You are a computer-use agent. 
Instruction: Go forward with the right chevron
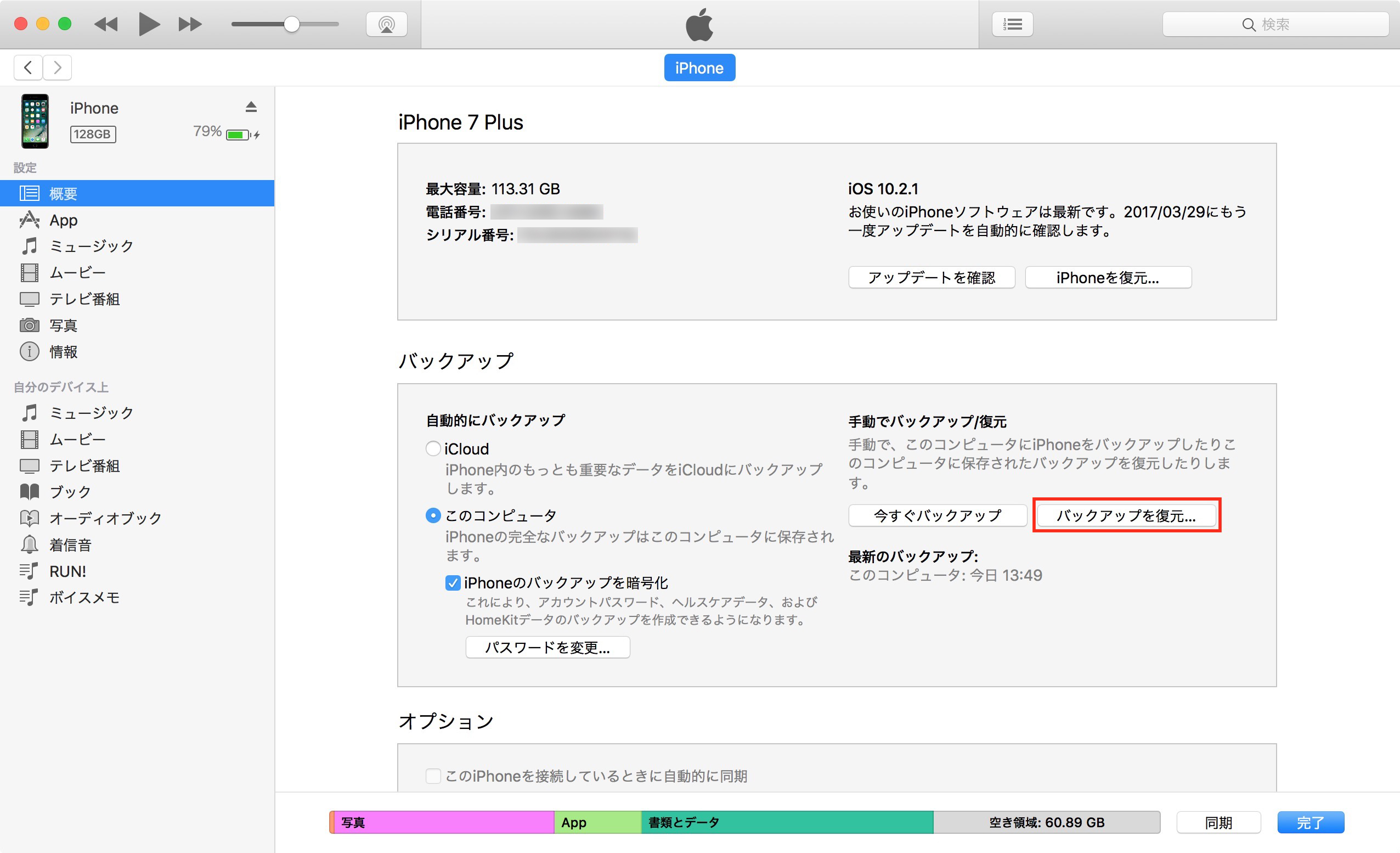pyautogui.click(x=58, y=68)
